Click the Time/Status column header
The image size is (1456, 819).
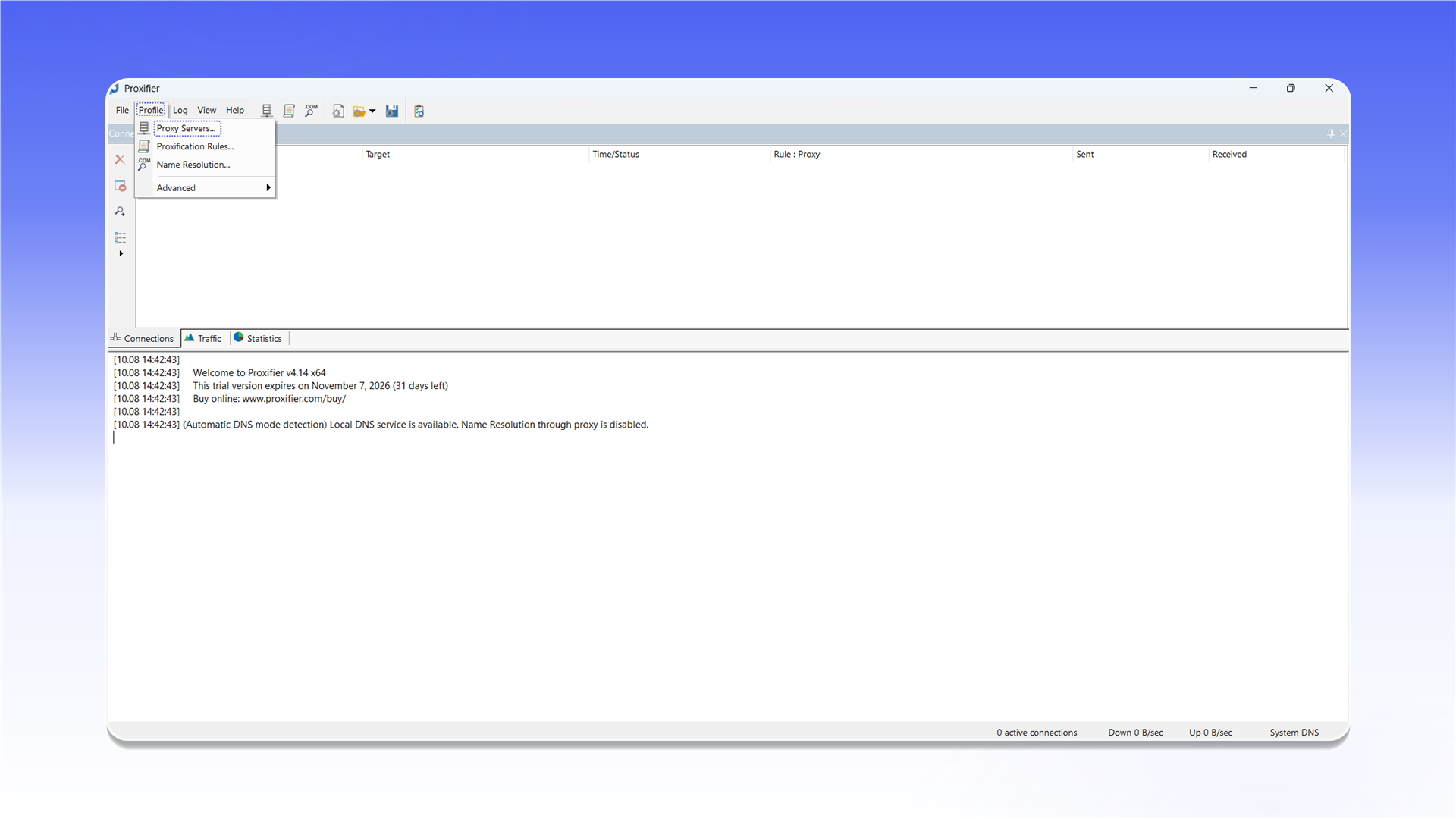679,154
